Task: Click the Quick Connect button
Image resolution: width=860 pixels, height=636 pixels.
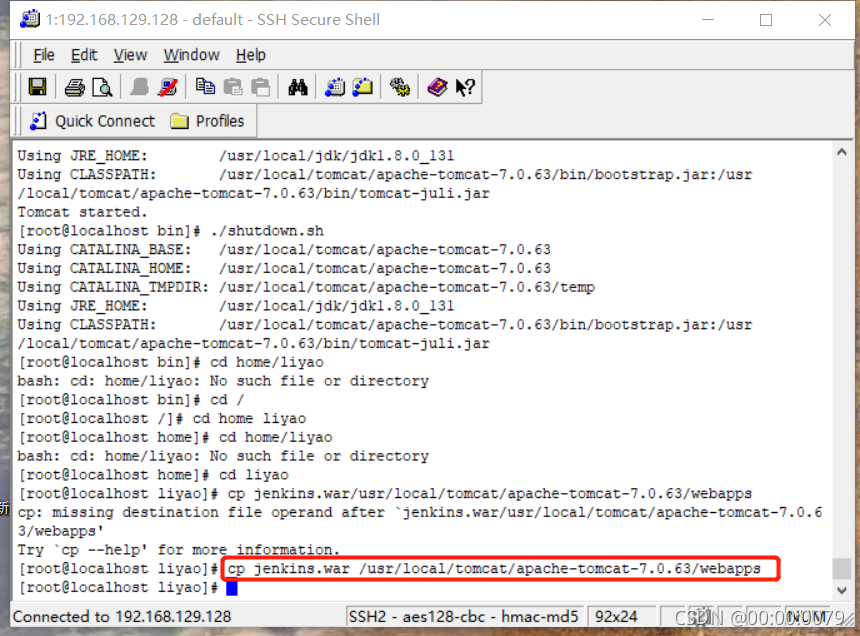Action: pos(92,121)
